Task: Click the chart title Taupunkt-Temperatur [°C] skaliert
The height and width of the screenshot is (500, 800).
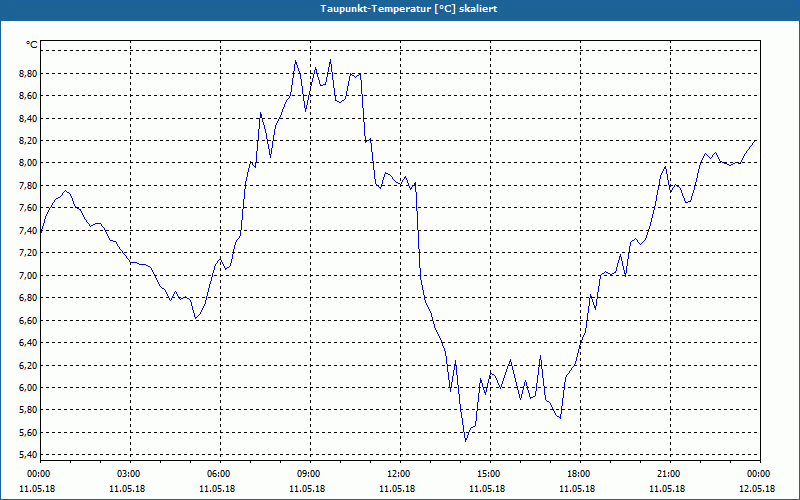Action: pyautogui.click(x=409, y=9)
